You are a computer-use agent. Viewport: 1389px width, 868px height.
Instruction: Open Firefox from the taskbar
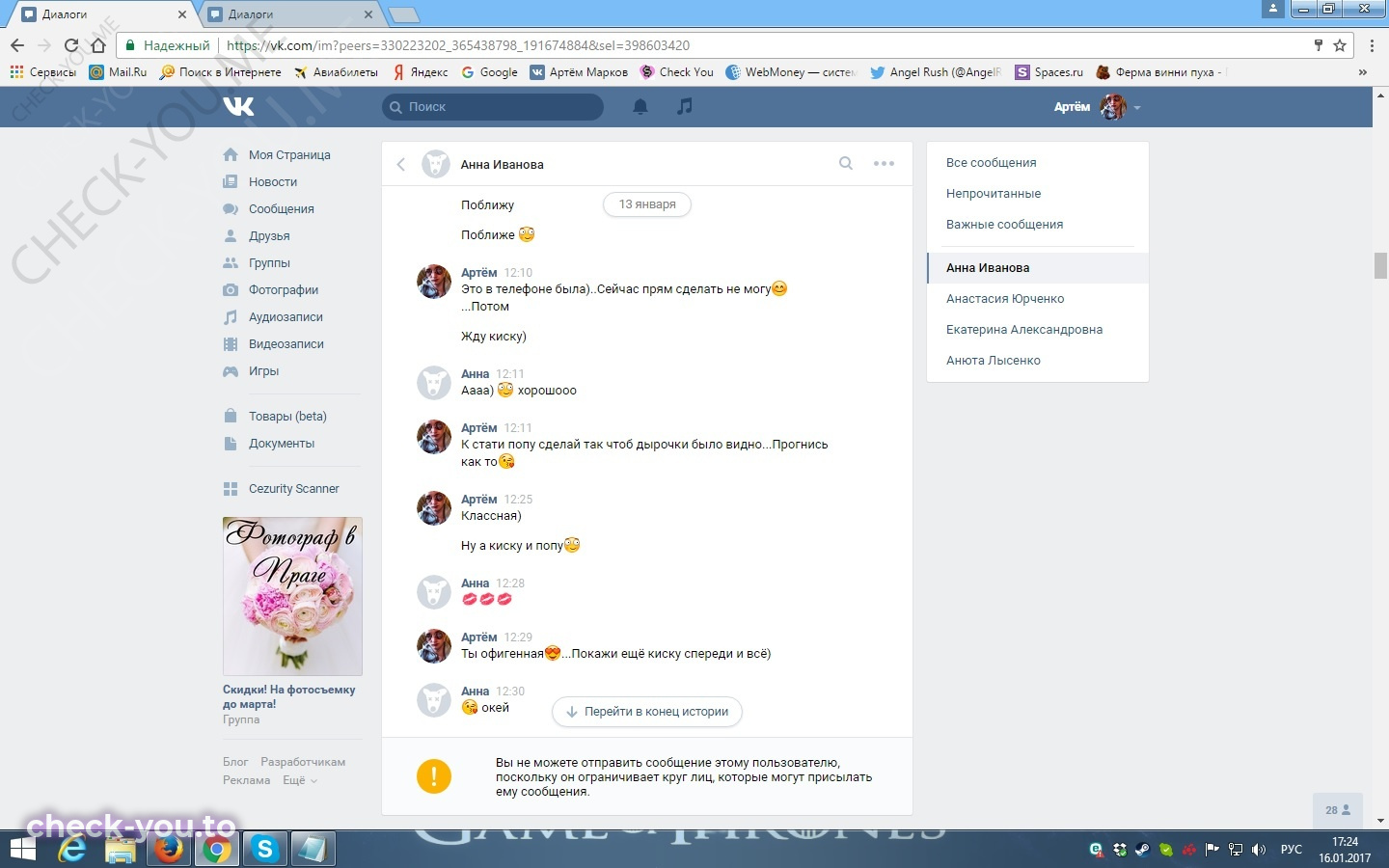coord(169,849)
